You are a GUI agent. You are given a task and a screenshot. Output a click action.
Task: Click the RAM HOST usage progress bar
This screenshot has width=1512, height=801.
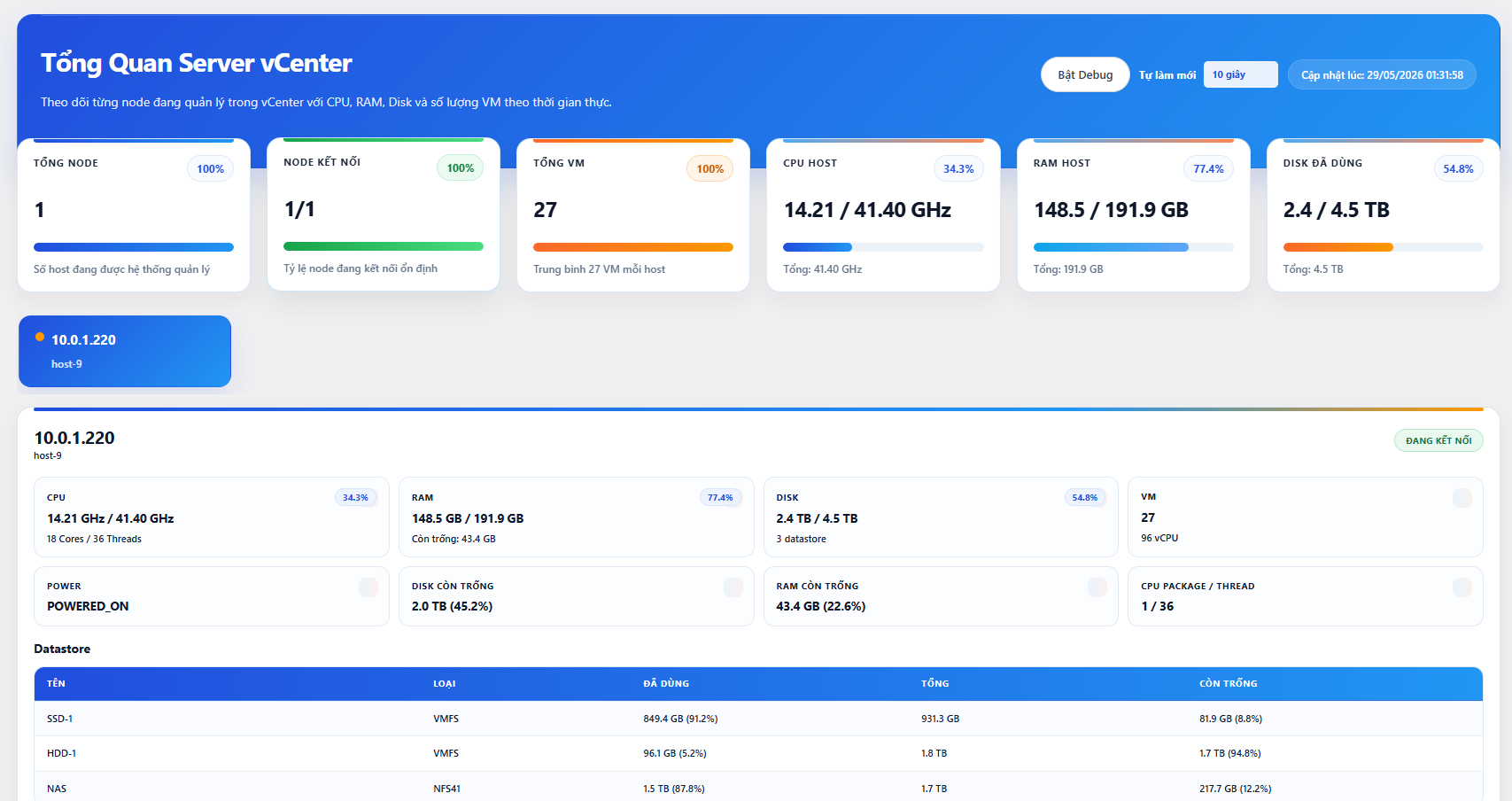click(x=1133, y=247)
